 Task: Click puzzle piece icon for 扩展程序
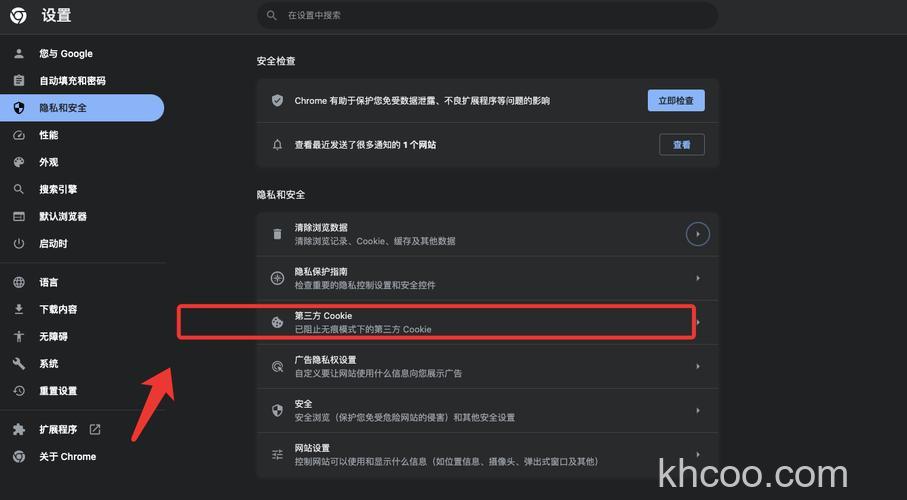[x=19, y=429]
